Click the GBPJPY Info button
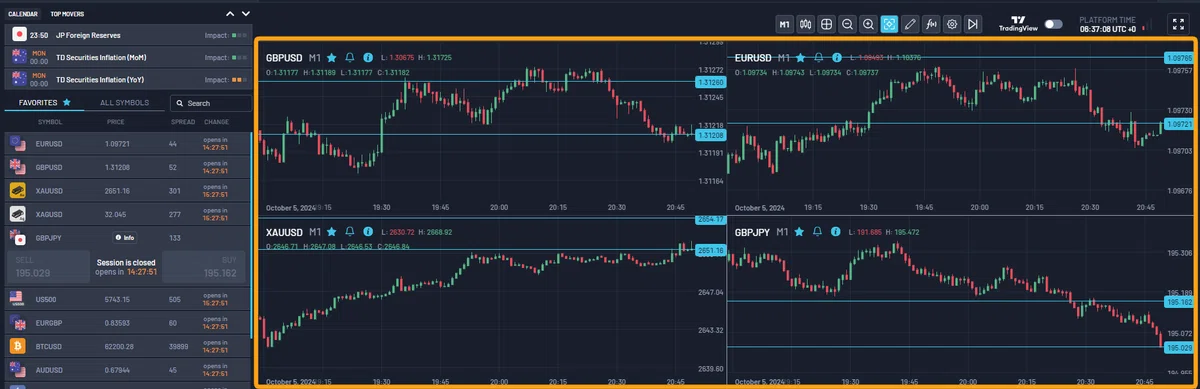 [x=125, y=238]
